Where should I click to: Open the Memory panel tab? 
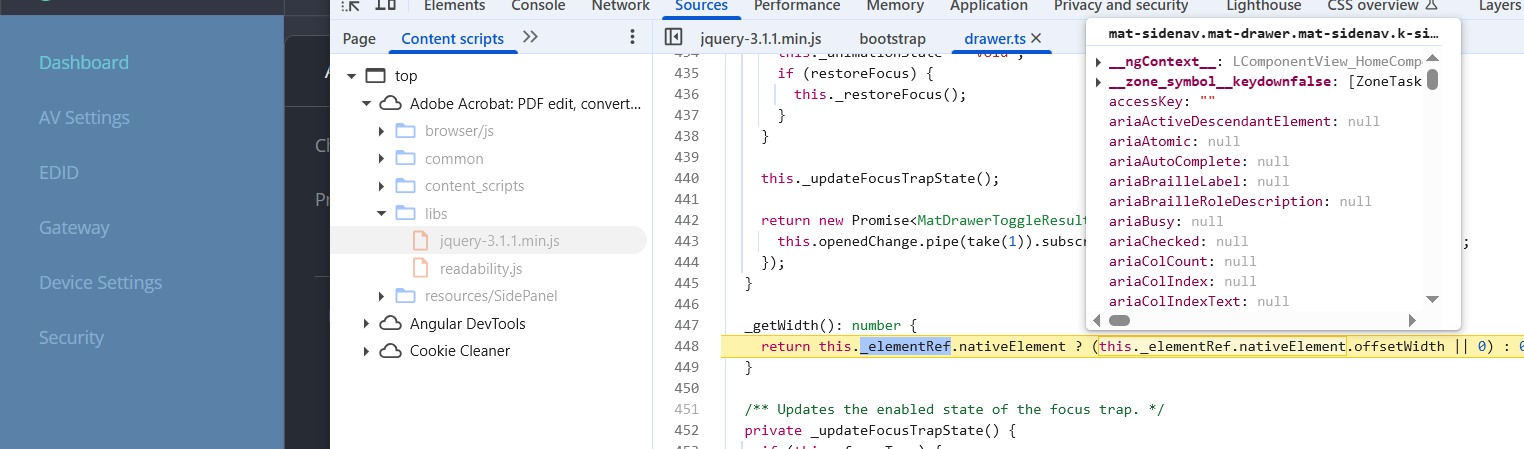pos(895,6)
